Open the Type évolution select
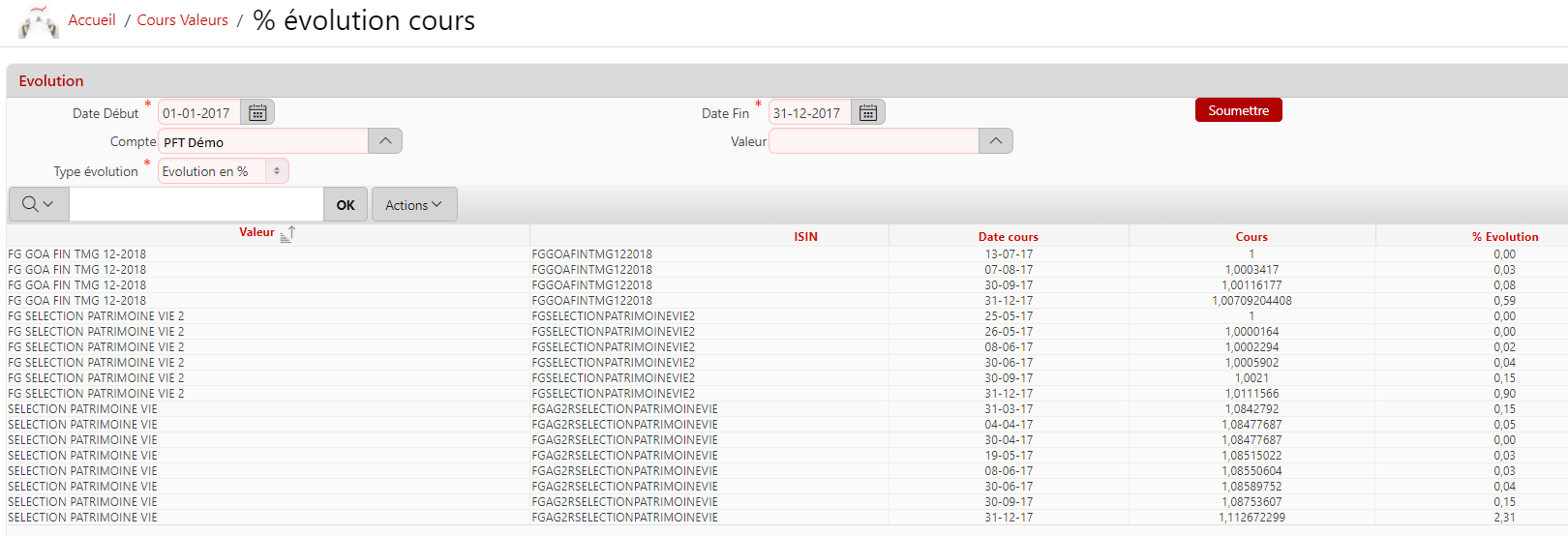 coord(223,171)
